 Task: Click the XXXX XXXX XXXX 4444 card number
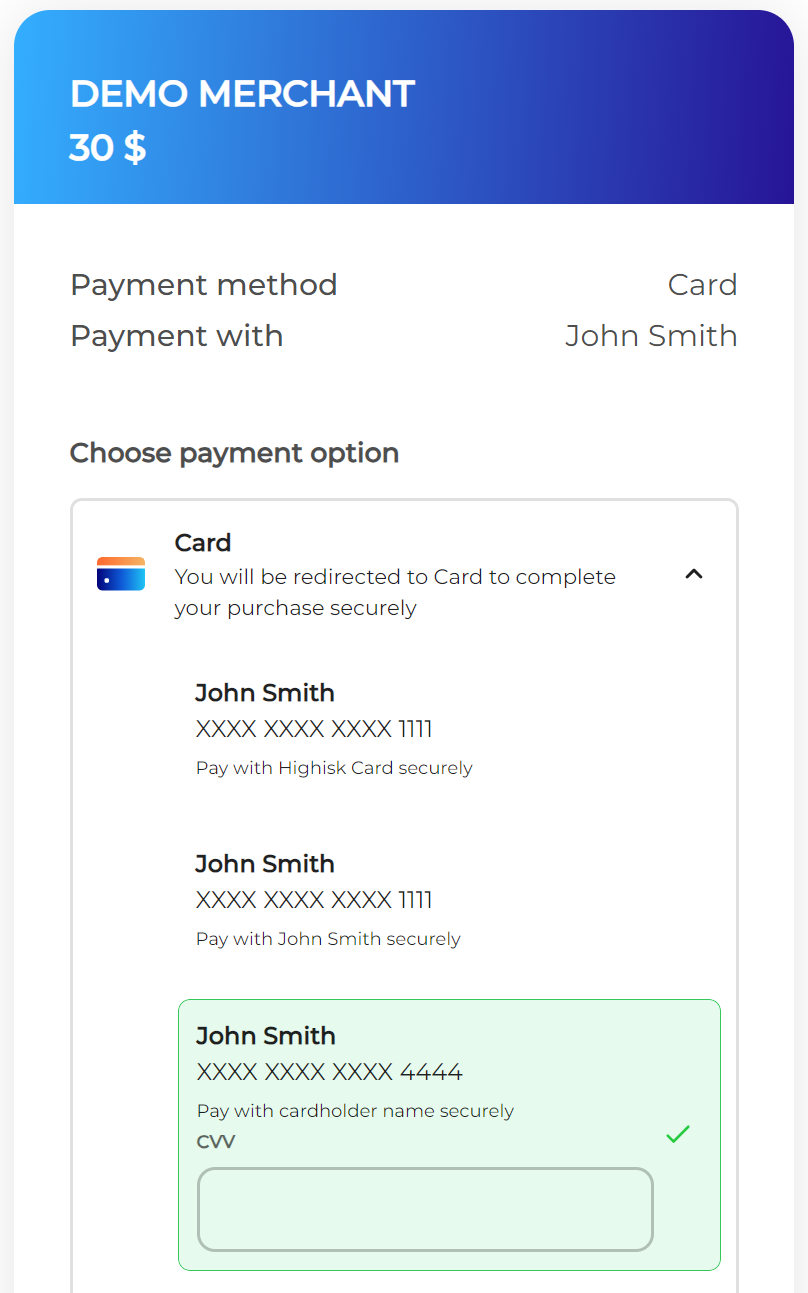[330, 1073]
